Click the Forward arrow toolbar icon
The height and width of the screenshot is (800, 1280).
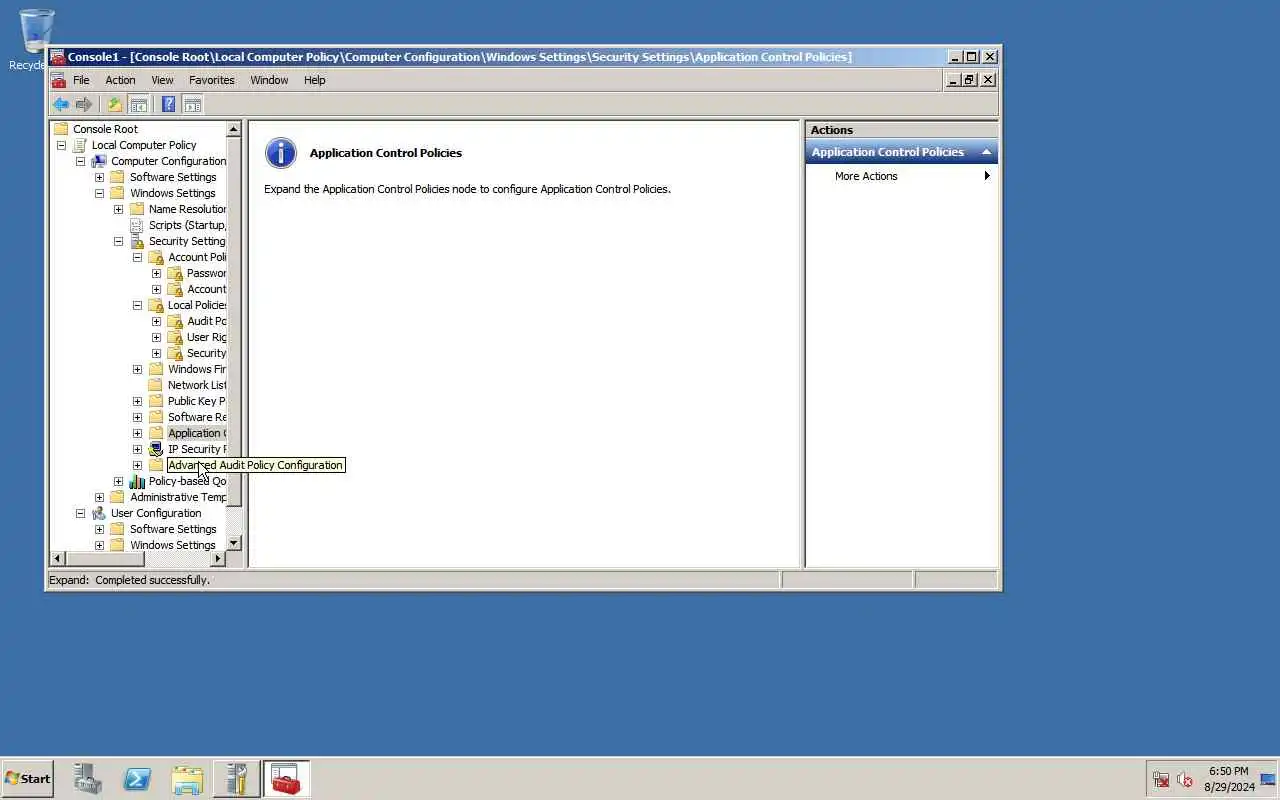(84, 104)
